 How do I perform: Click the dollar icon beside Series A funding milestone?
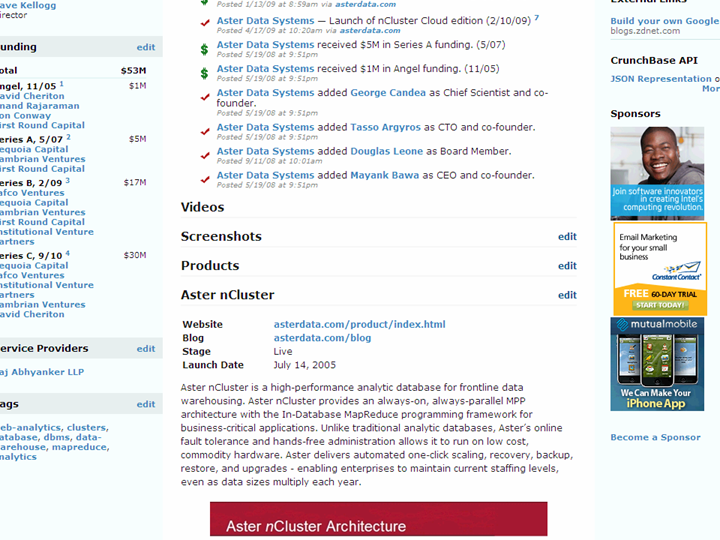click(204, 48)
